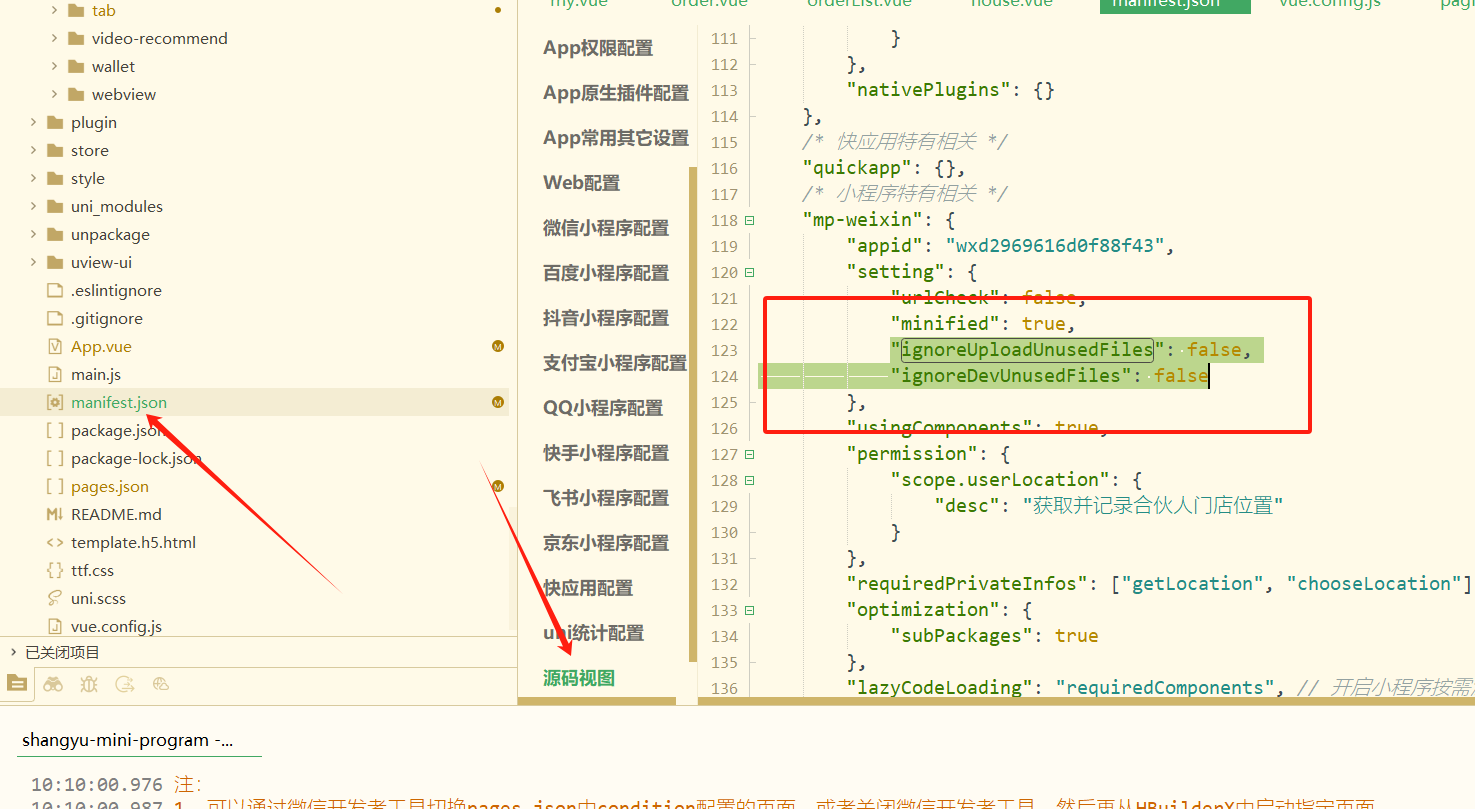Screen dimensions: 1475x809
Task: Click the template.h5.html code file icon
Action: pos(55,542)
